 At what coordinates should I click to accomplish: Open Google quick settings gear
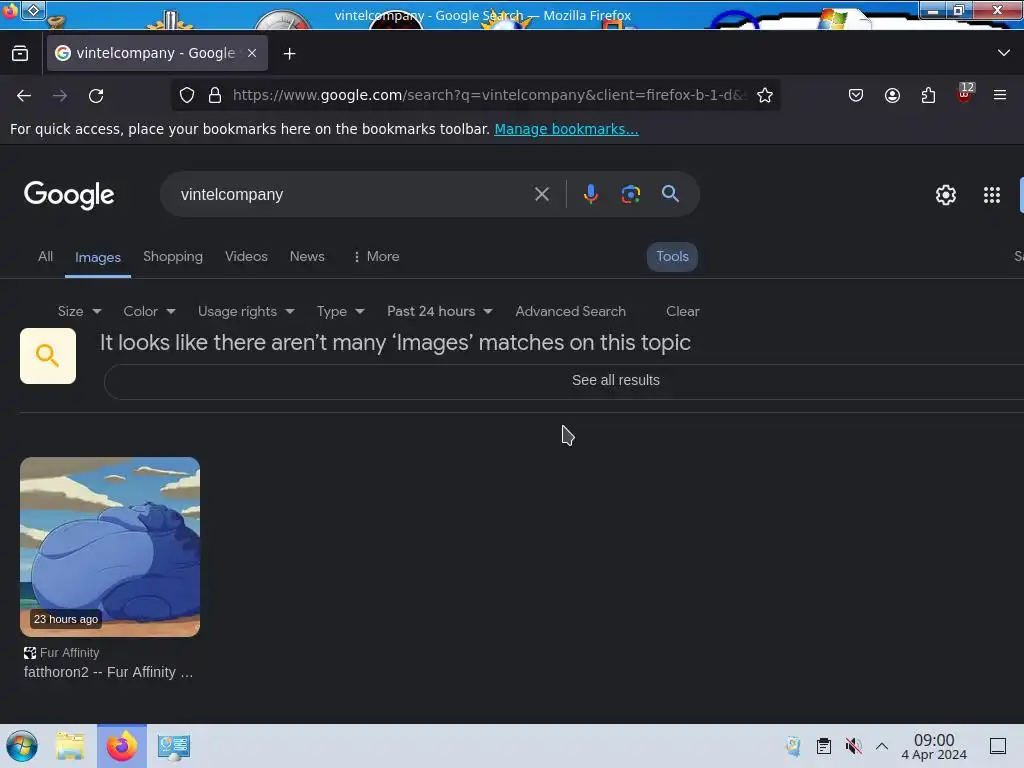pyautogui.click(x=946, y=195)
